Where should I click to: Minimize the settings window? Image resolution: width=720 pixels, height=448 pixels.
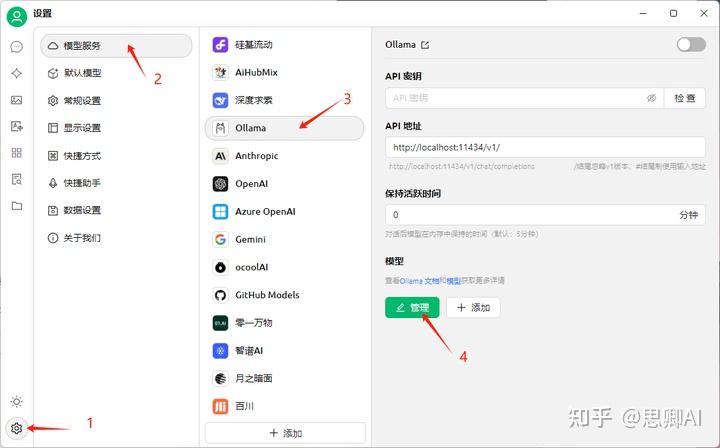click(x=643, y=13)
